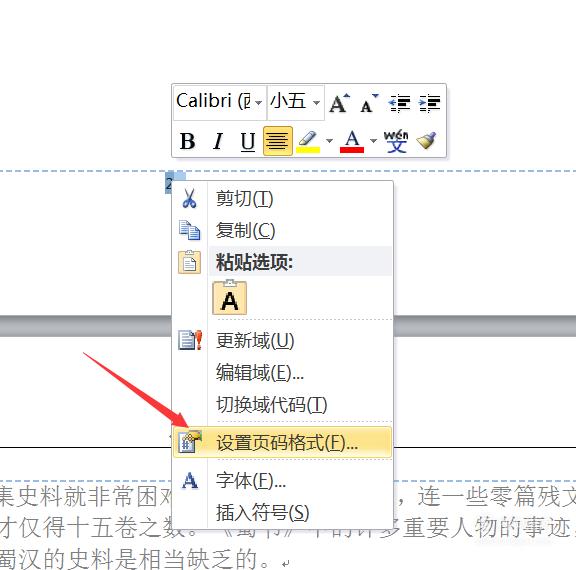This screenshot has height=570, width=576.
Task: Choose 复制(C) from context menu
Action: click(x=282, y=231)
